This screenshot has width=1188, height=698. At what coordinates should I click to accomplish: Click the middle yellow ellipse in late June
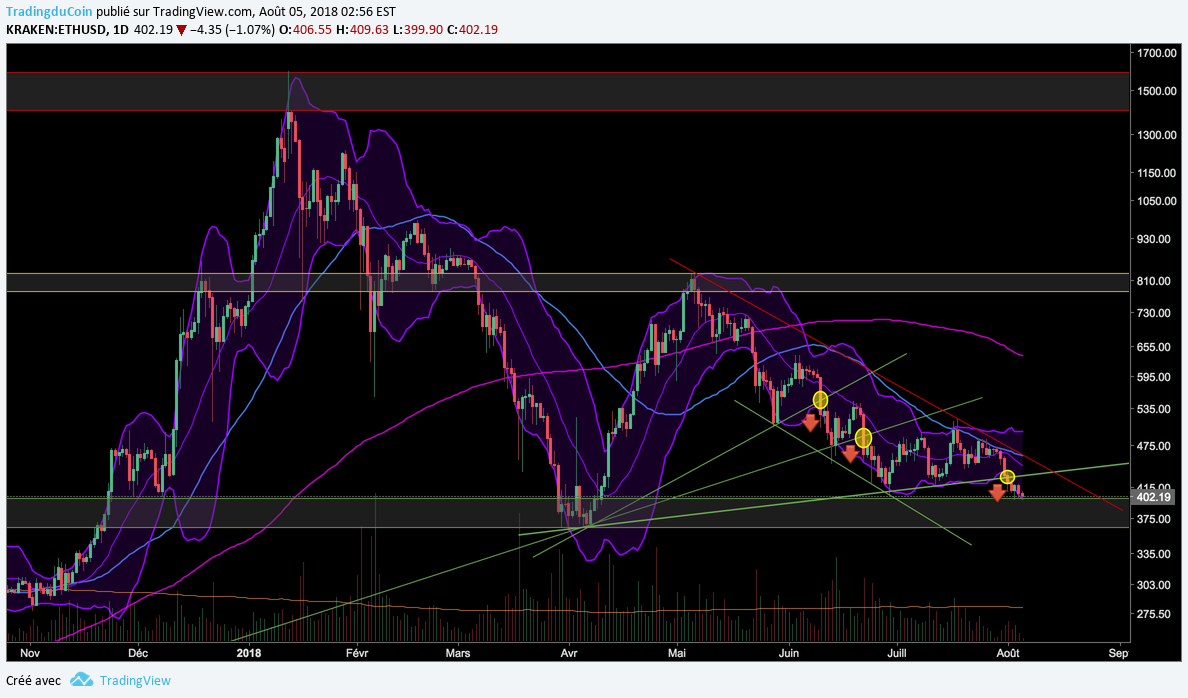click(863, 438)
